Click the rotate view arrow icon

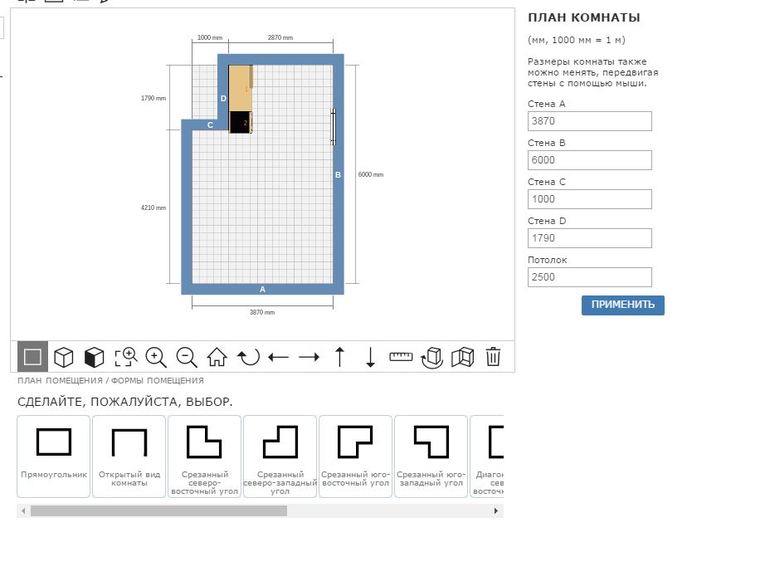[248, 357]
